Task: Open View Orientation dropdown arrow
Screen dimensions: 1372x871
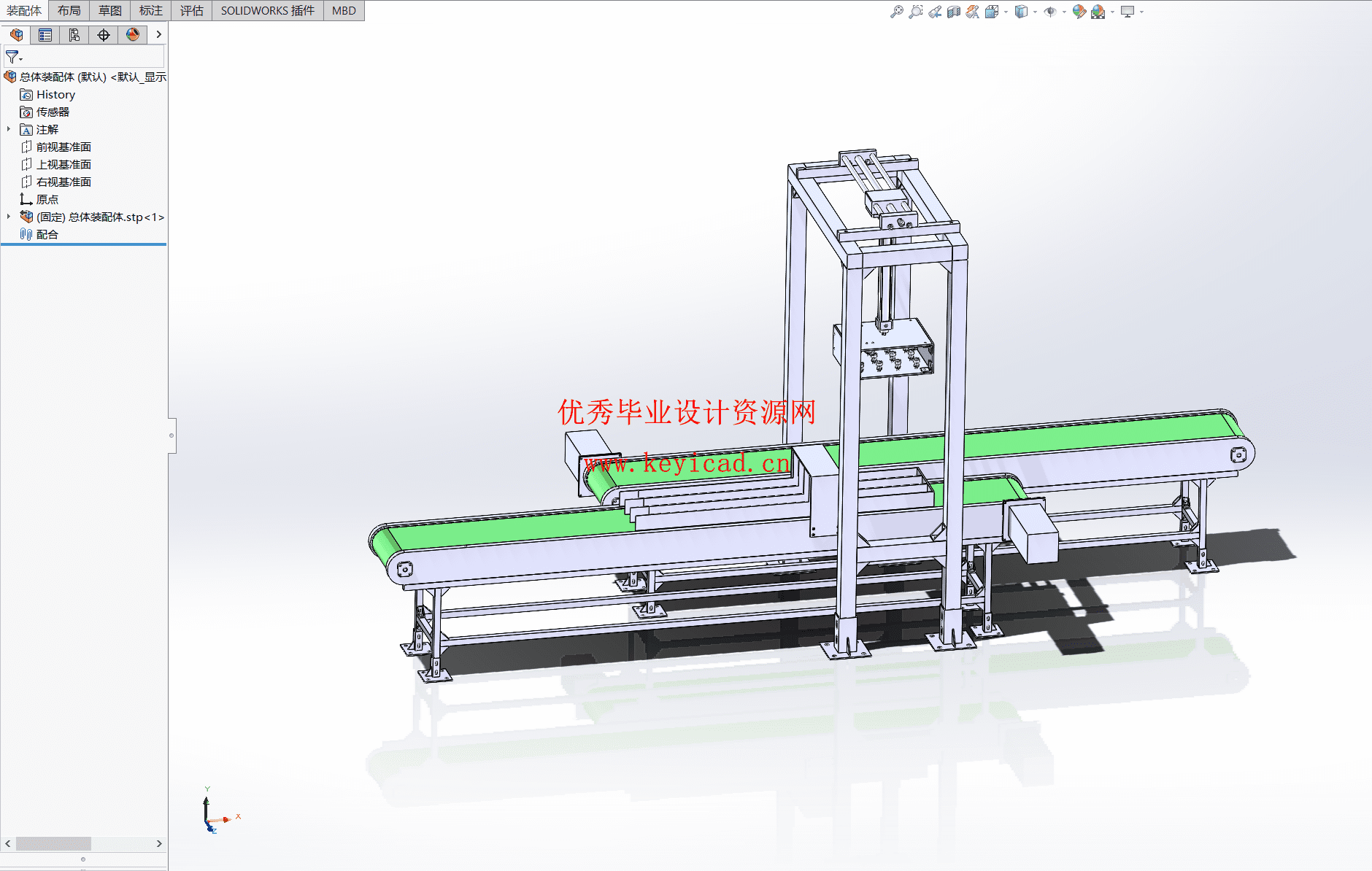Action: 1006,12
